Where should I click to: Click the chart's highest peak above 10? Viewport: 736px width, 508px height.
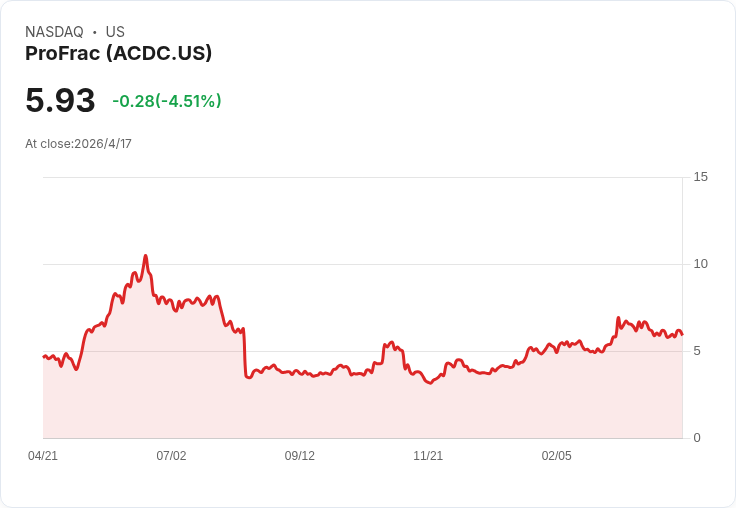coord(146,256)
